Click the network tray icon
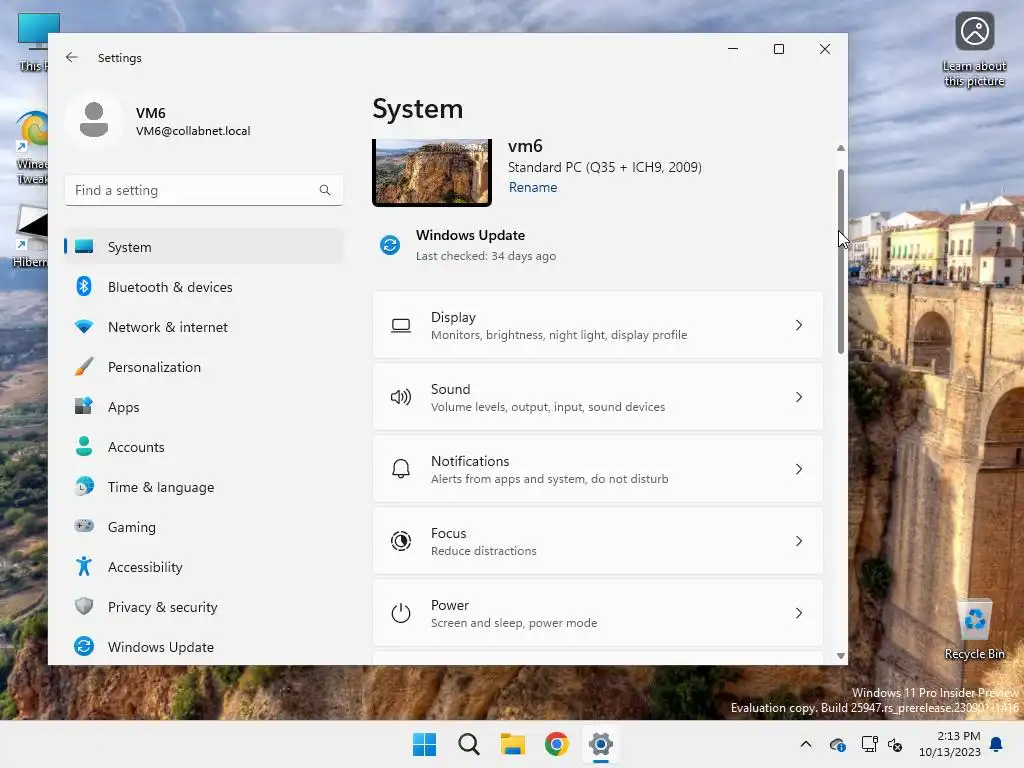 [x=869, y=744]
